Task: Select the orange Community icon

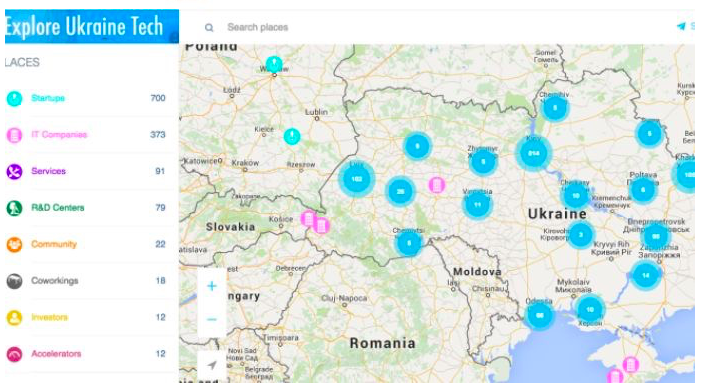Action: (x=14, y=244)
